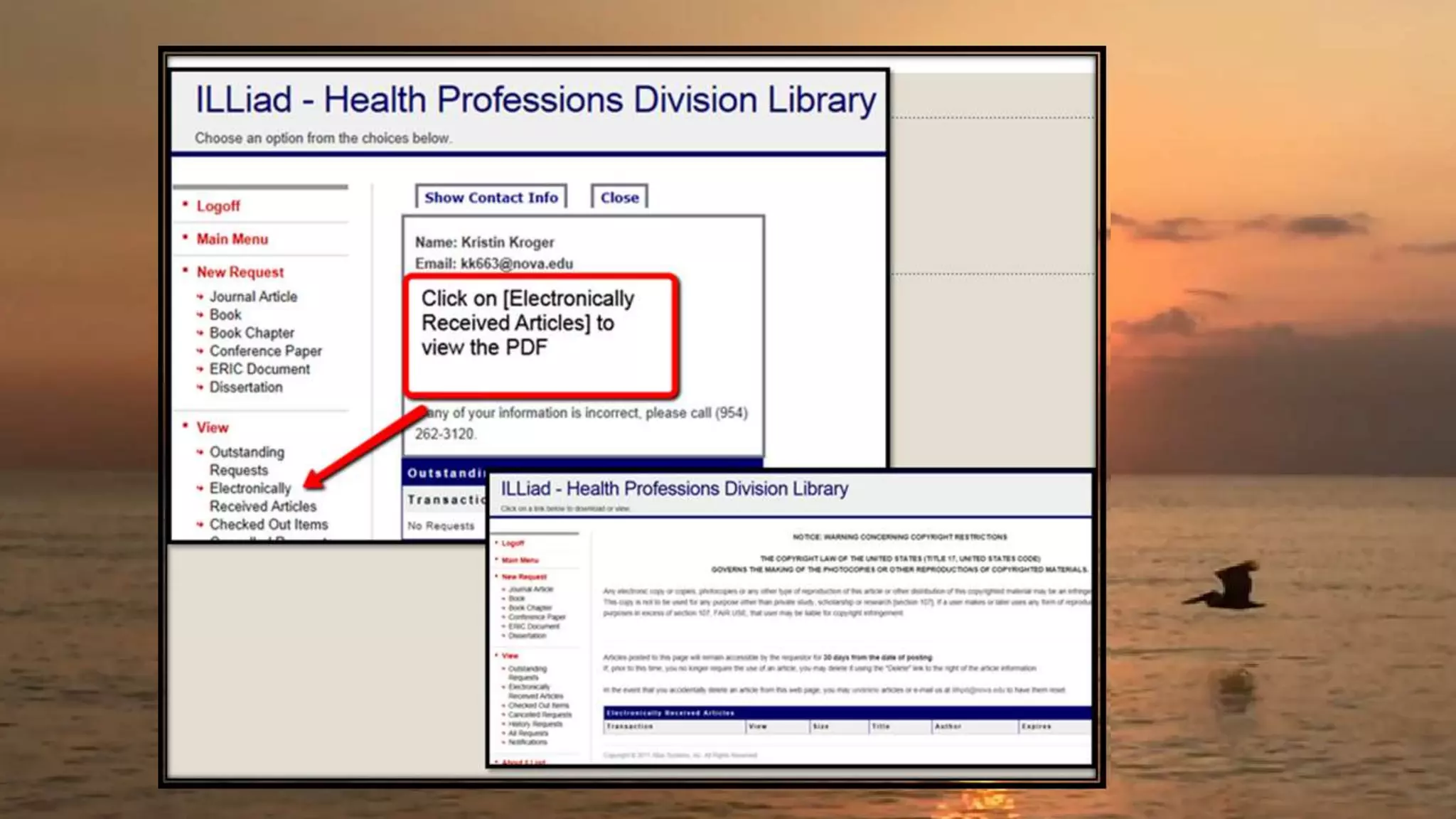Image resolution: width=1456 pixels, height=819 pixels.
Task: Click the Expires column header
Action: coord(1036,727)
